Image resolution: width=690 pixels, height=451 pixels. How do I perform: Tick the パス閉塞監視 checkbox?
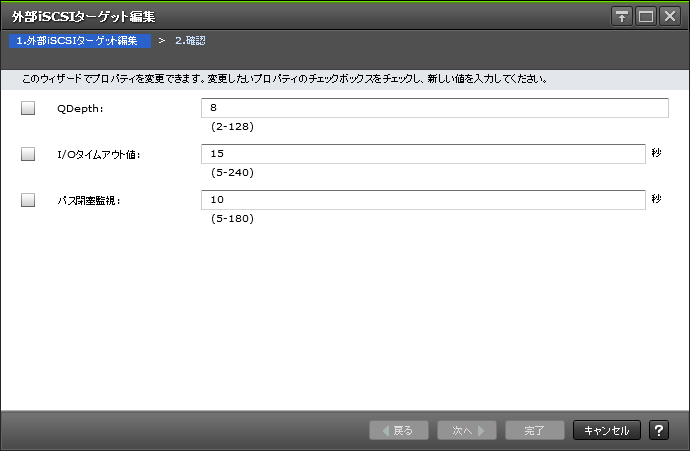pos(28,200)
